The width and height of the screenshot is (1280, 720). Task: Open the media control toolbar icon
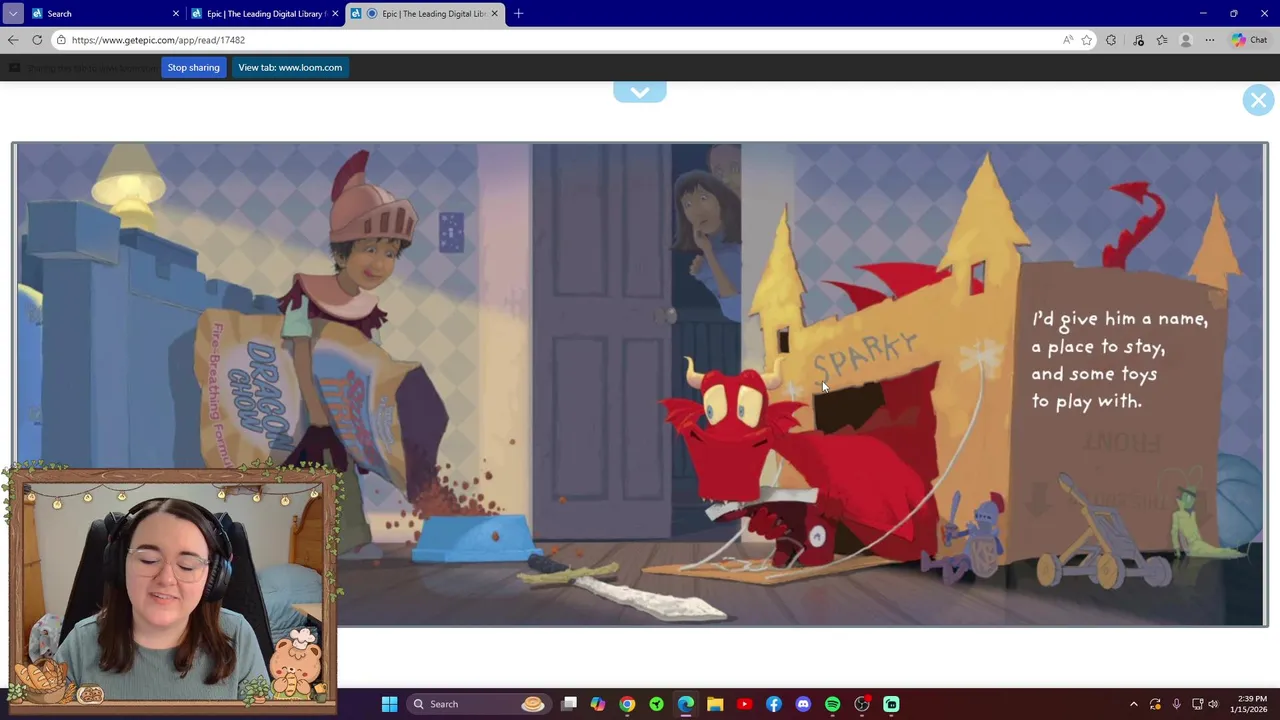[1138, 40]
